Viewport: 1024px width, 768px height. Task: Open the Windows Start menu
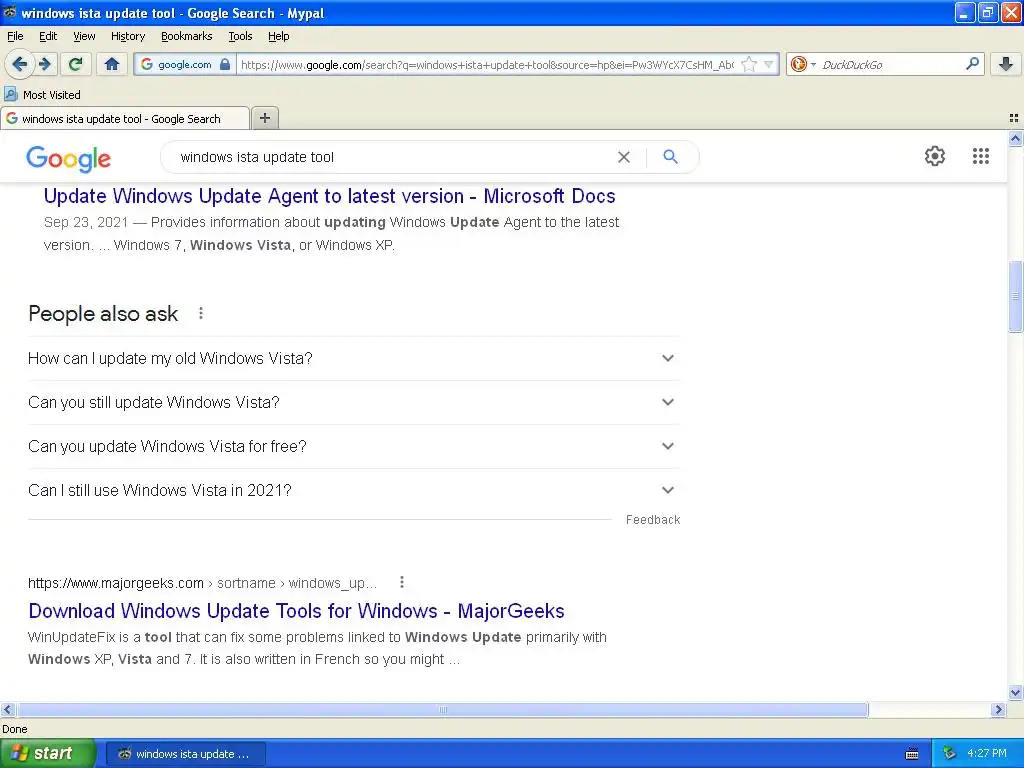pos(46,754)
